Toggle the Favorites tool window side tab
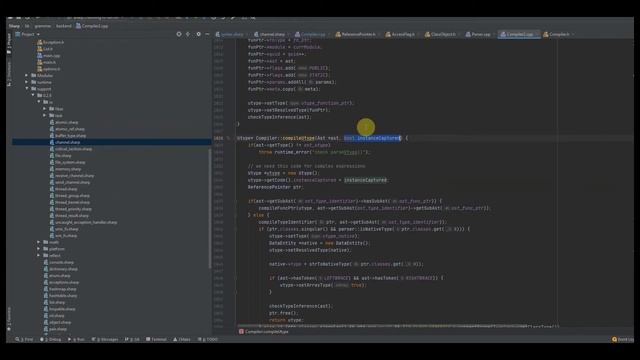Image resolution: width=640 pixels, height=360 pixels. pyautogui.click(x=9, y=320)
